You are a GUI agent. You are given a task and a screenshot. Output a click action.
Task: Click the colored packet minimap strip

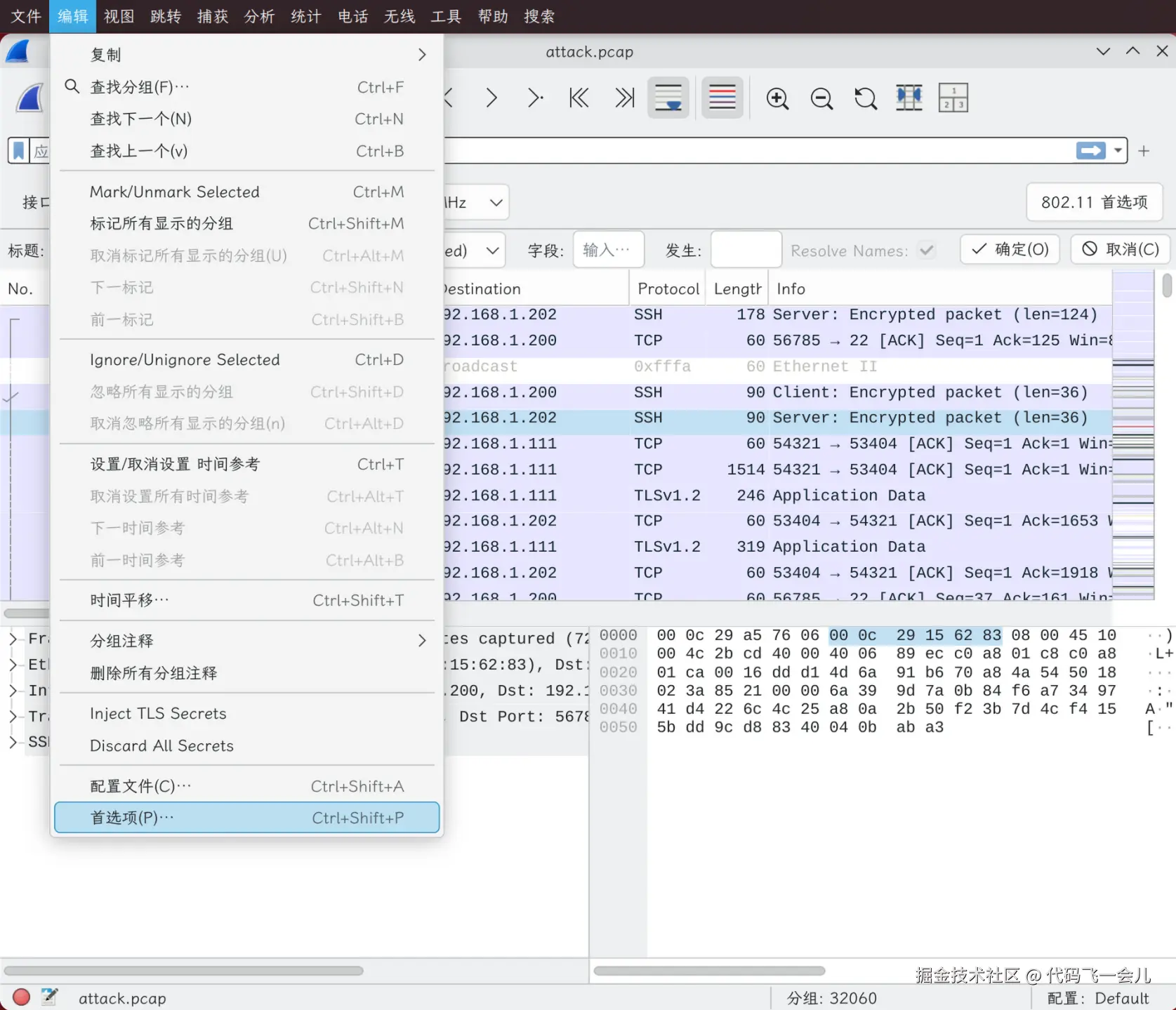coord(1133,435)
